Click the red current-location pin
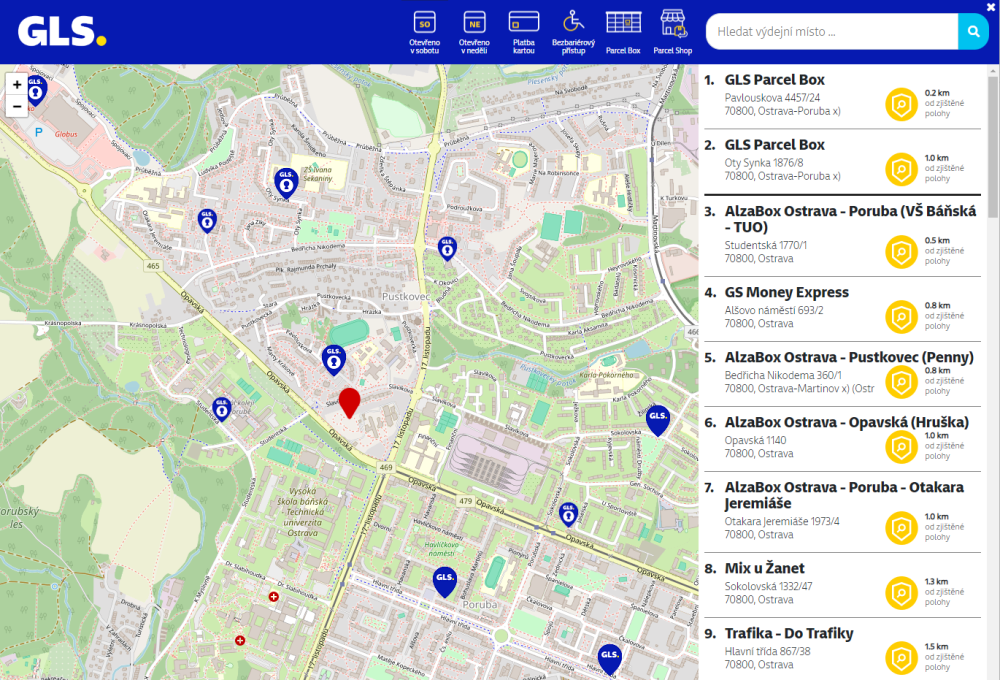The image size is (1000, 680). pos(349,403)
